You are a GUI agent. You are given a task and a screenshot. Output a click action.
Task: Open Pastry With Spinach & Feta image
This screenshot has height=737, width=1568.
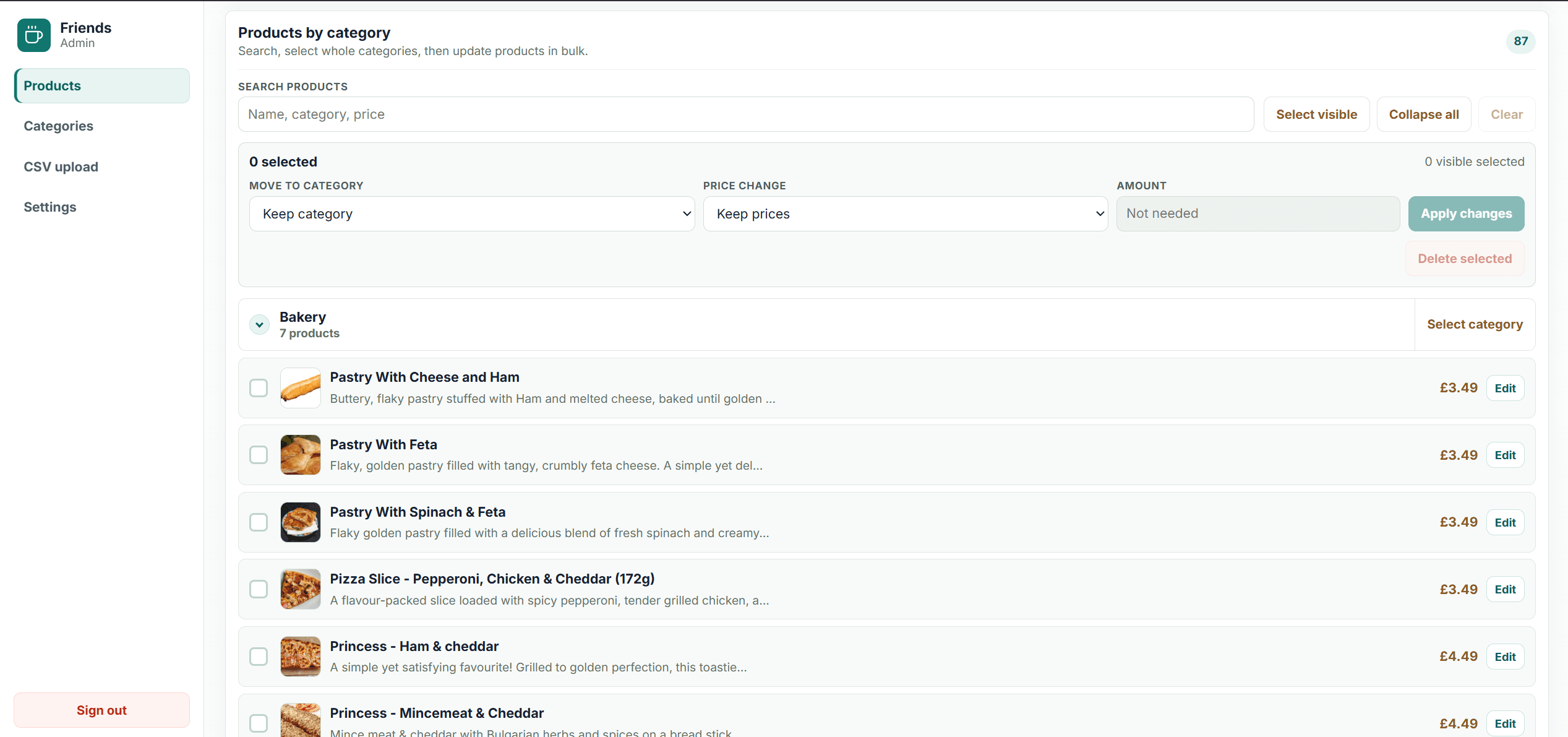[301, 523]
